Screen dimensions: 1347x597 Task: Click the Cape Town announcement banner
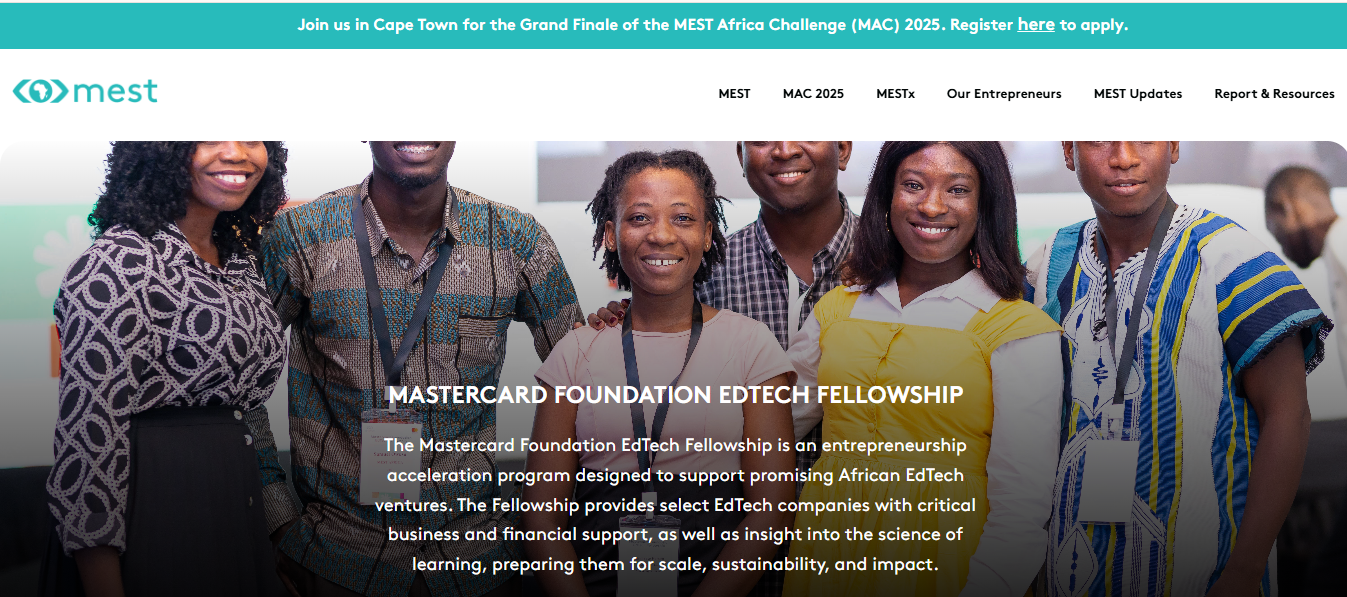(673, 24)
